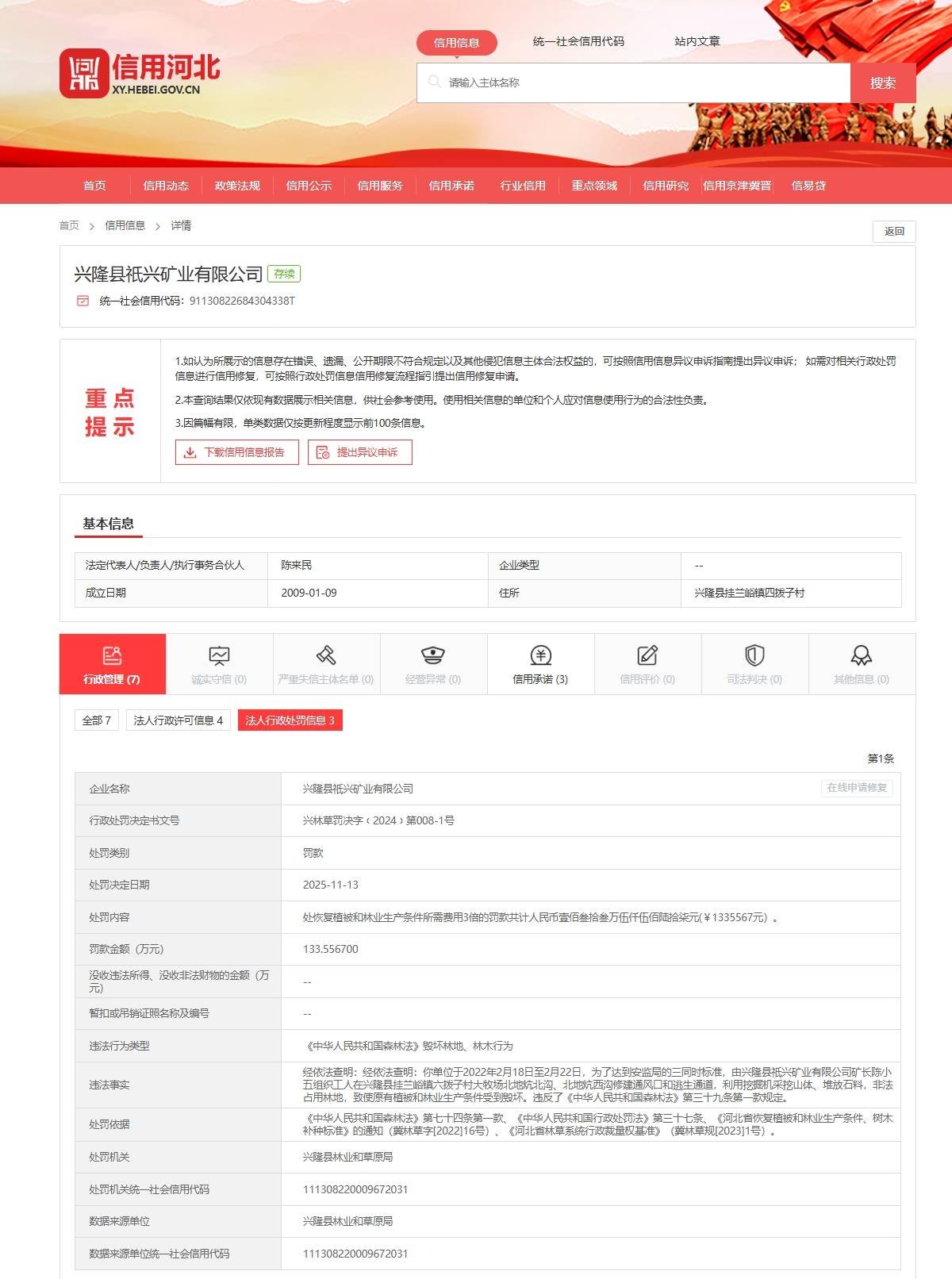Open 重点领域 in the navigation bar
The height and width of the screenshot is (1279, 952).
[x=594, y=186]
